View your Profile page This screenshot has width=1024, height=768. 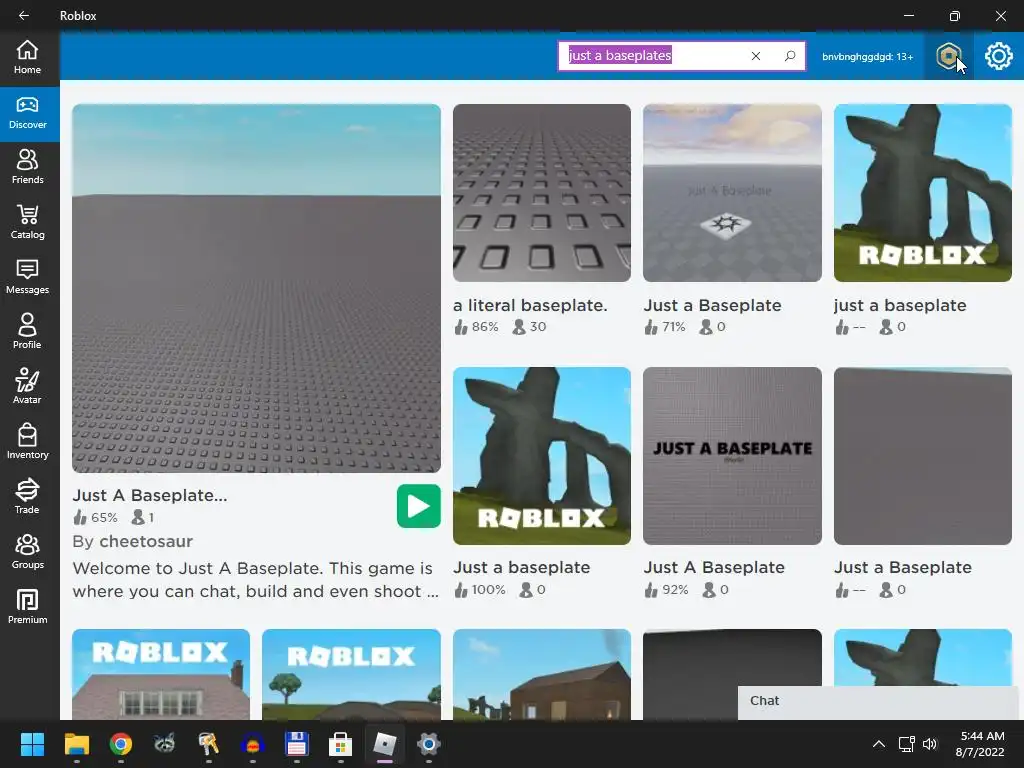point(27,332)
